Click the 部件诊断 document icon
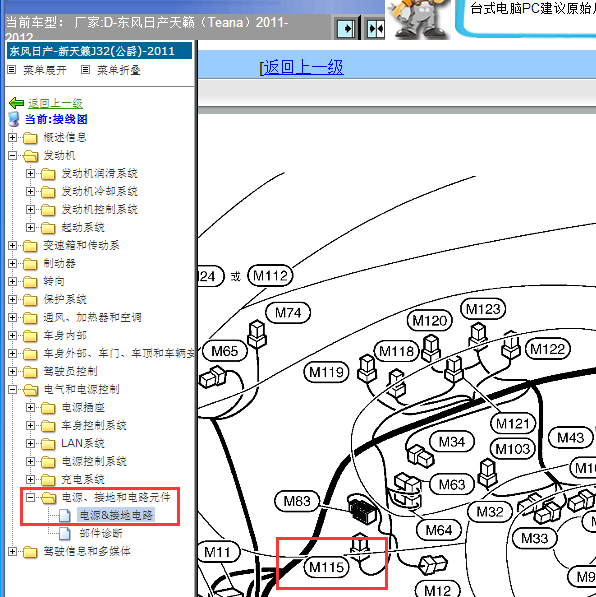 65,533
